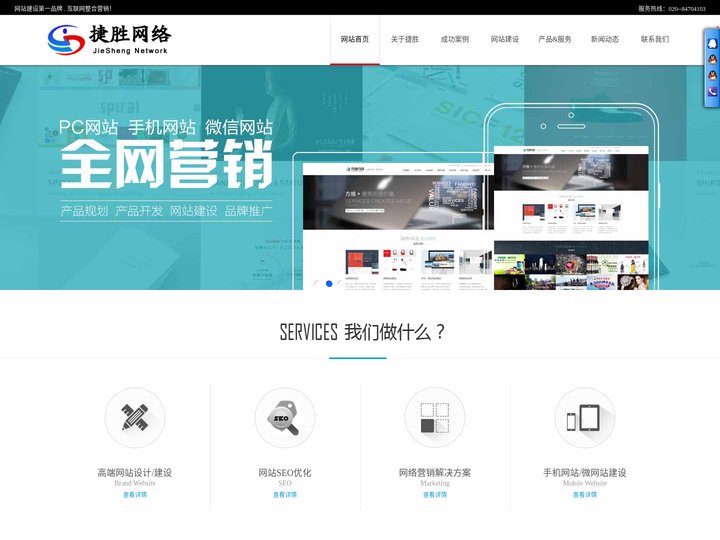
Task: Click the purple phone icon in sidebar
Action: click(712, 91)
